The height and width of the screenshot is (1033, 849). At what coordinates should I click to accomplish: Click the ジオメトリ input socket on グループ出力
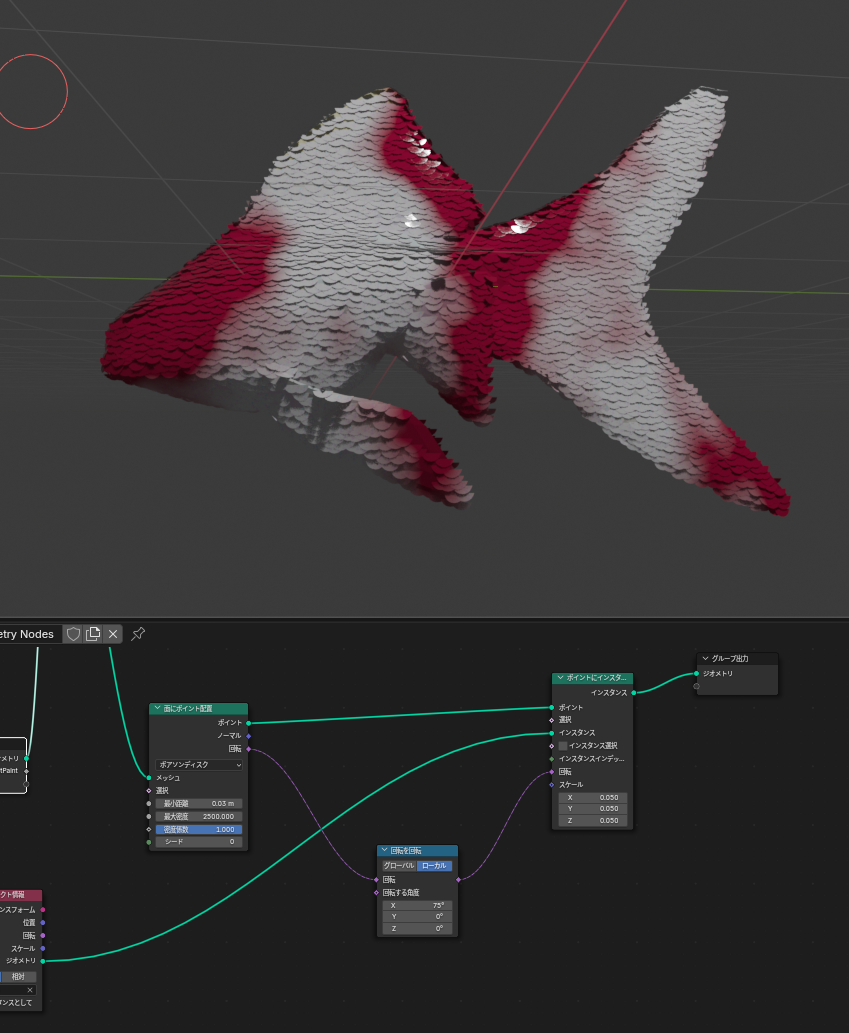click(697, 674)
